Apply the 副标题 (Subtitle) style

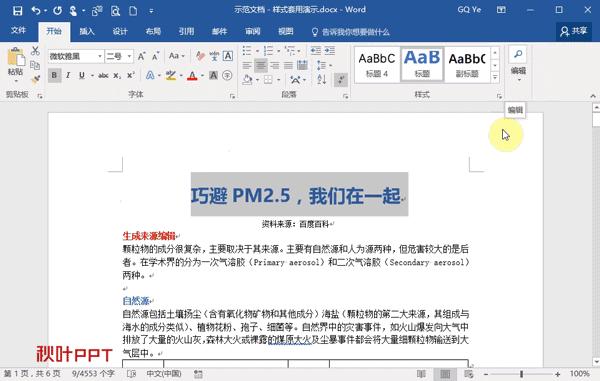coord(467,65)
